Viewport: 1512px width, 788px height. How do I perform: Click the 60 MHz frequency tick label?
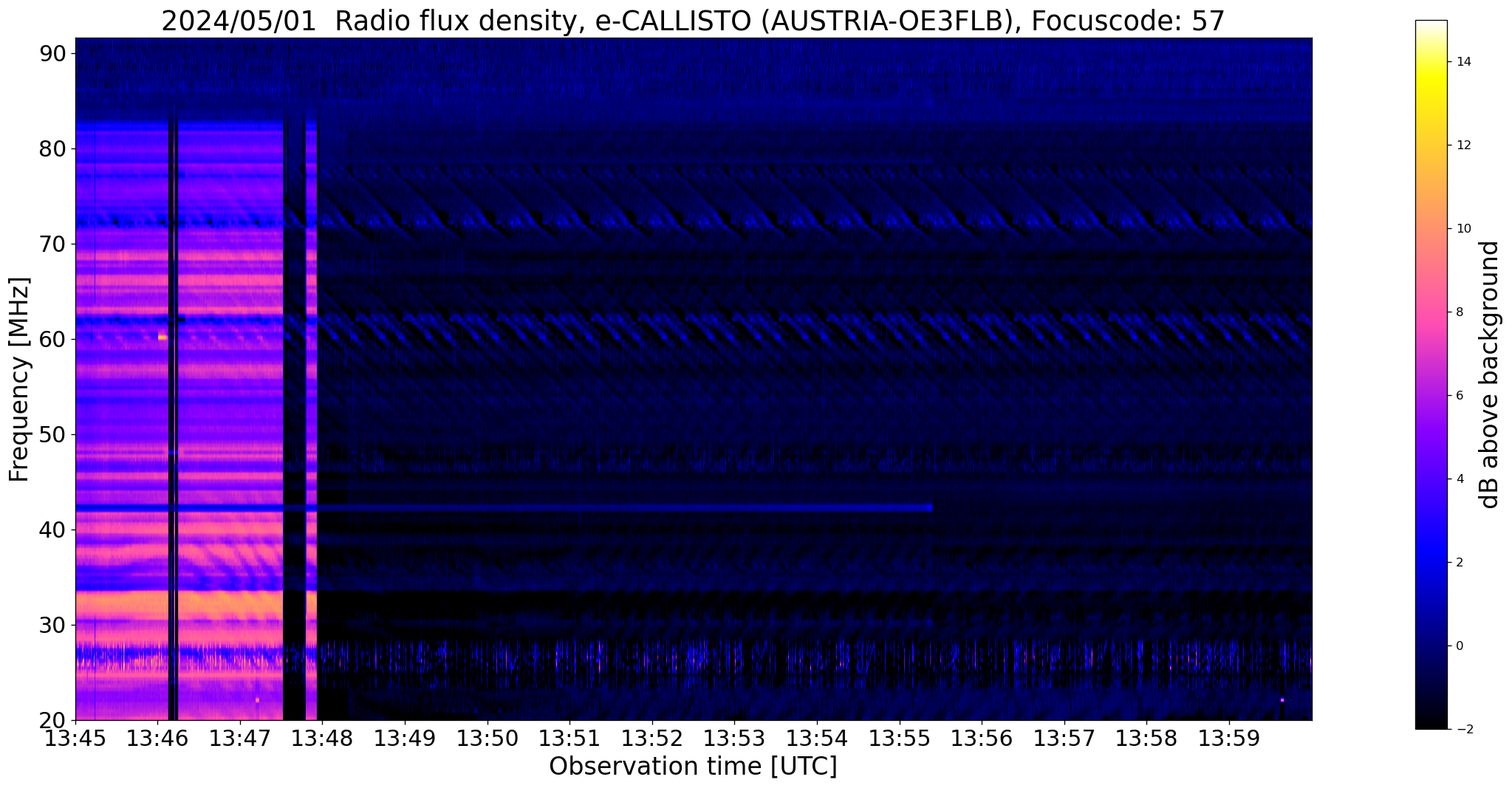(54, 339)
